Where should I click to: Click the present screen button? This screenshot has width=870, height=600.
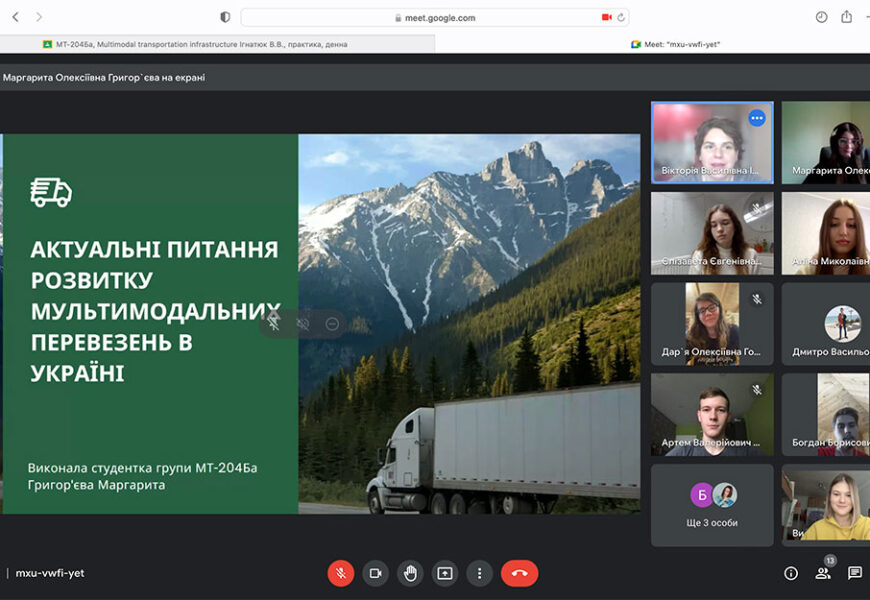tap(445, 573)
